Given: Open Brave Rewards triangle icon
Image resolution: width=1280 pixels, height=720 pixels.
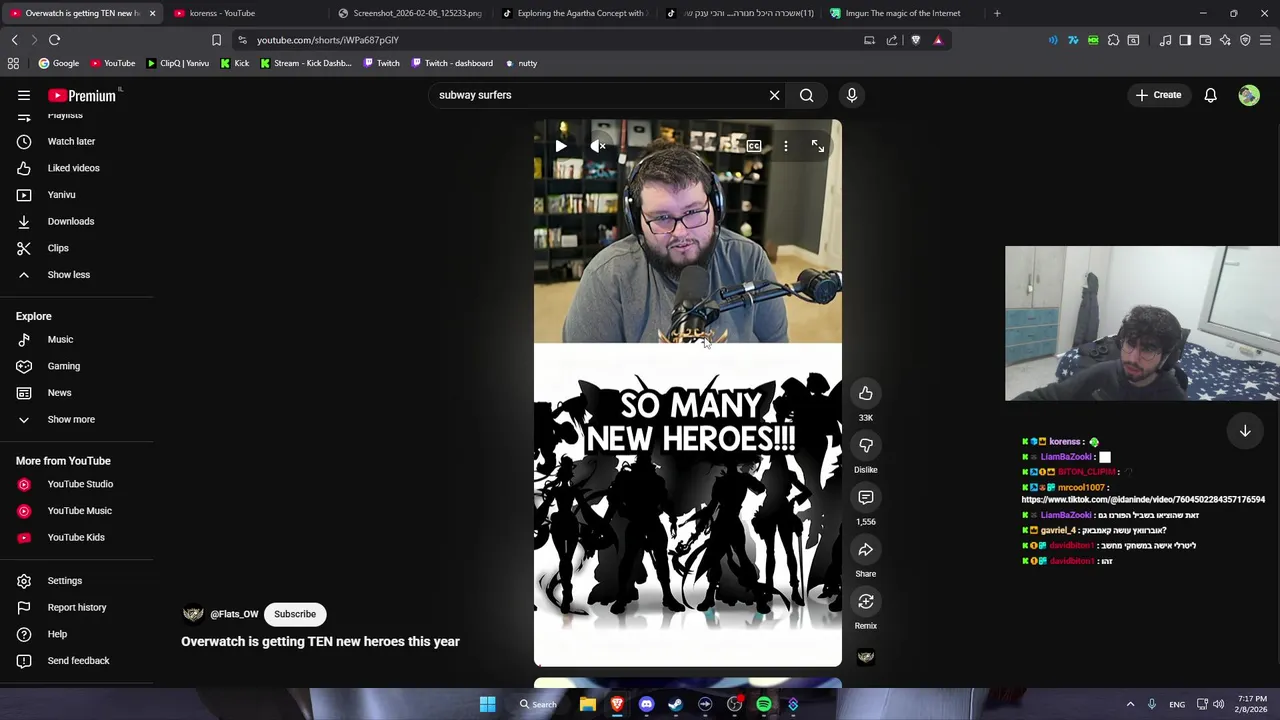Looking at the screenshot, I should tap(938, 40).
